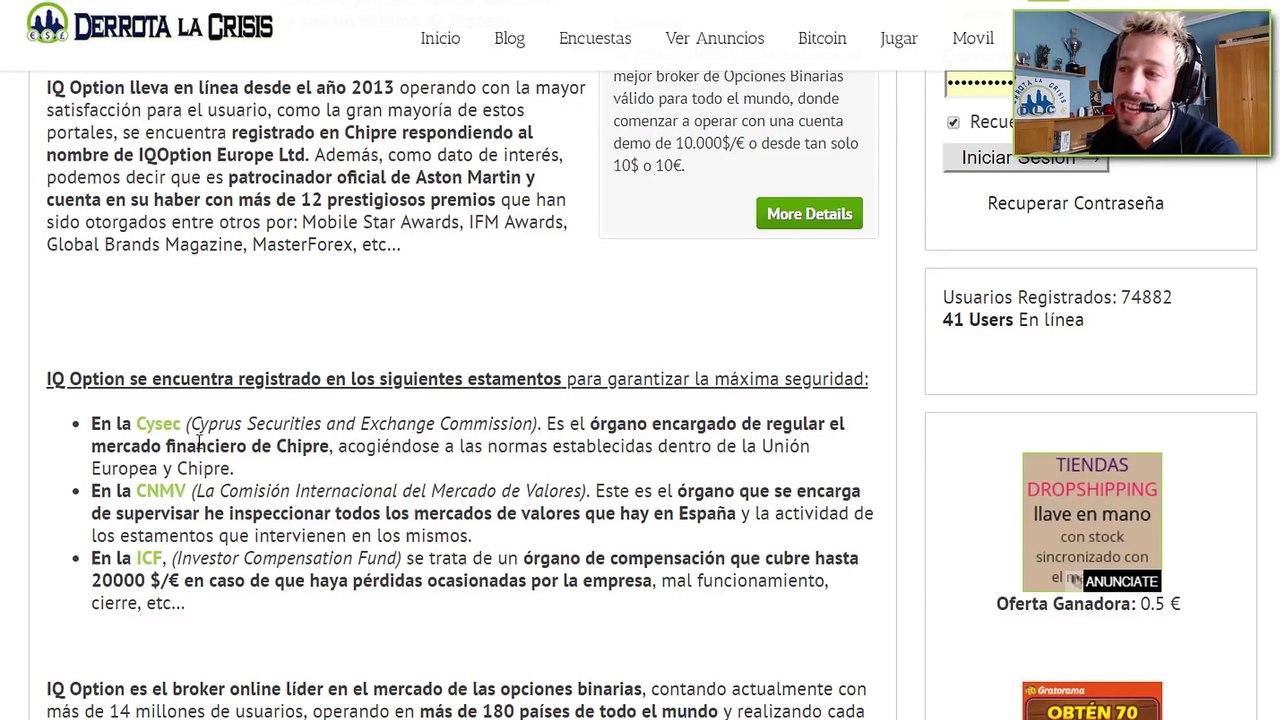The height and width of the screenshot is (720, 1280).
Task: Click the Gratorama ad banner
Action: pos(1092,701)
